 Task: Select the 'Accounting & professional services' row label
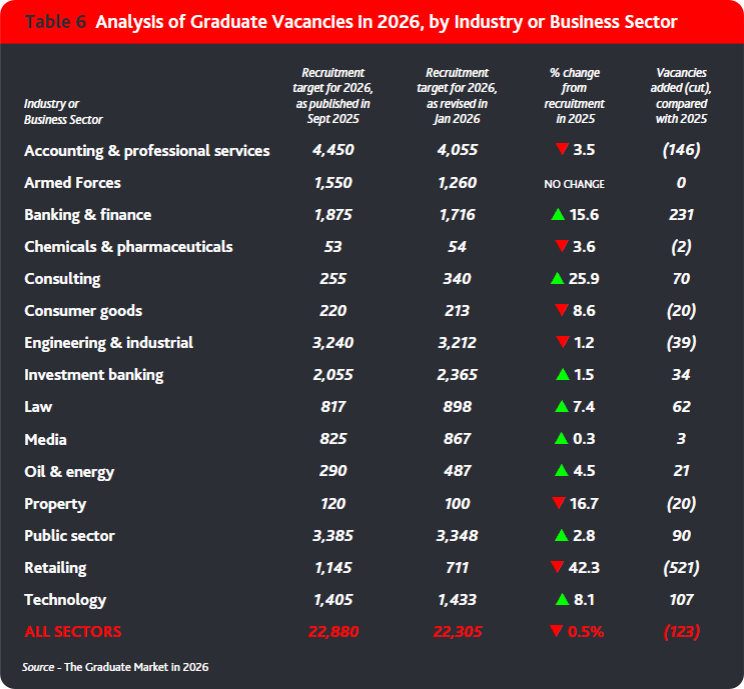click(147, 151)
